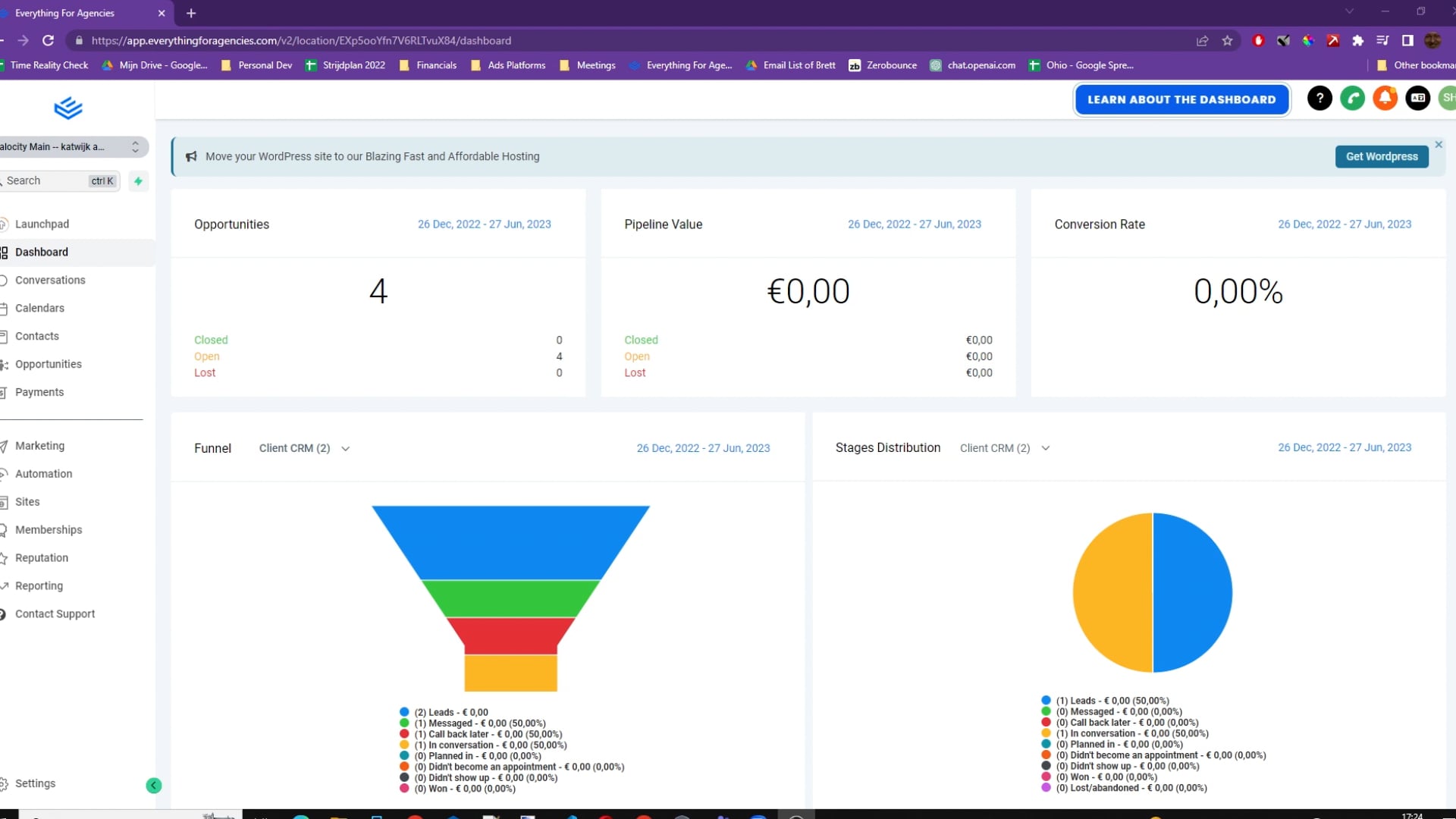Open Settings at sidebar bottom
The height and width of the screenshot is (819, 1456).
click(35, 783)
